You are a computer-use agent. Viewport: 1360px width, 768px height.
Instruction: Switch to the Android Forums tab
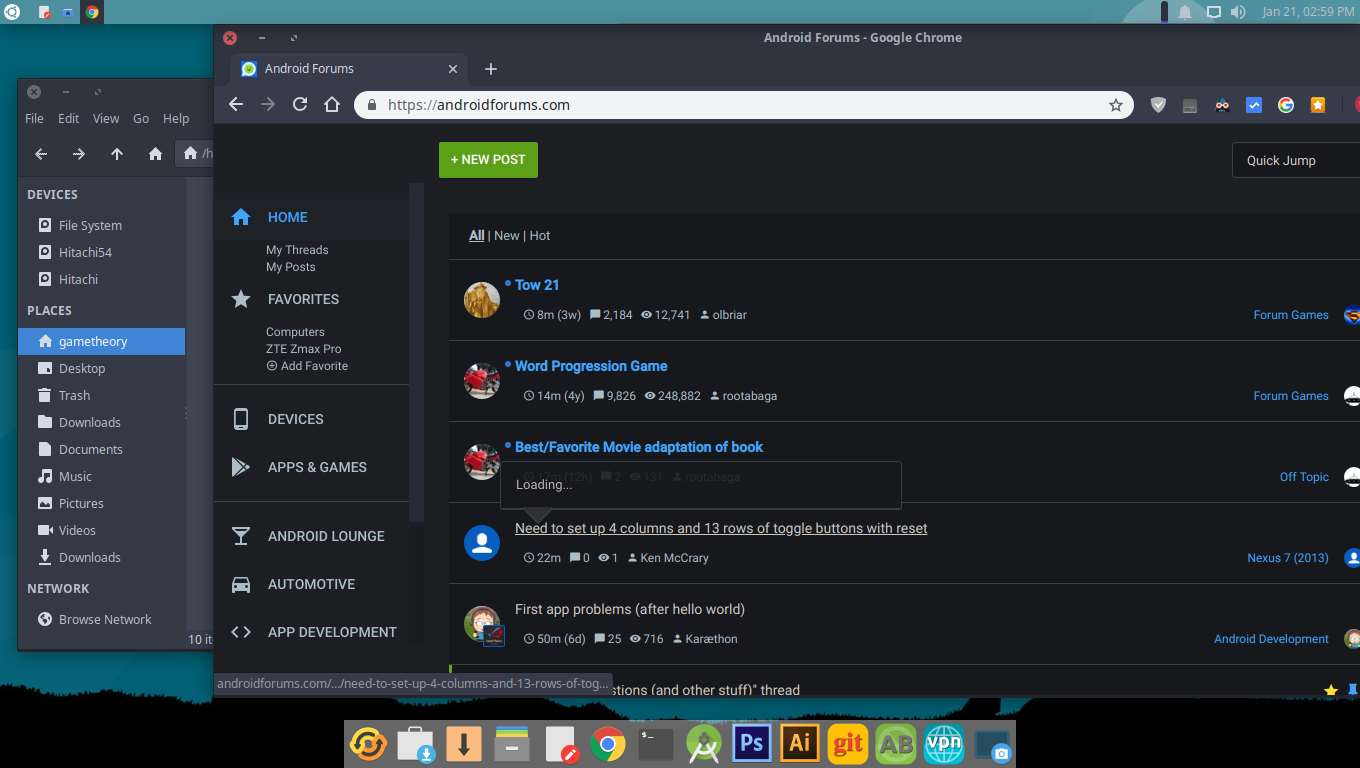click(x=350, y=69)
